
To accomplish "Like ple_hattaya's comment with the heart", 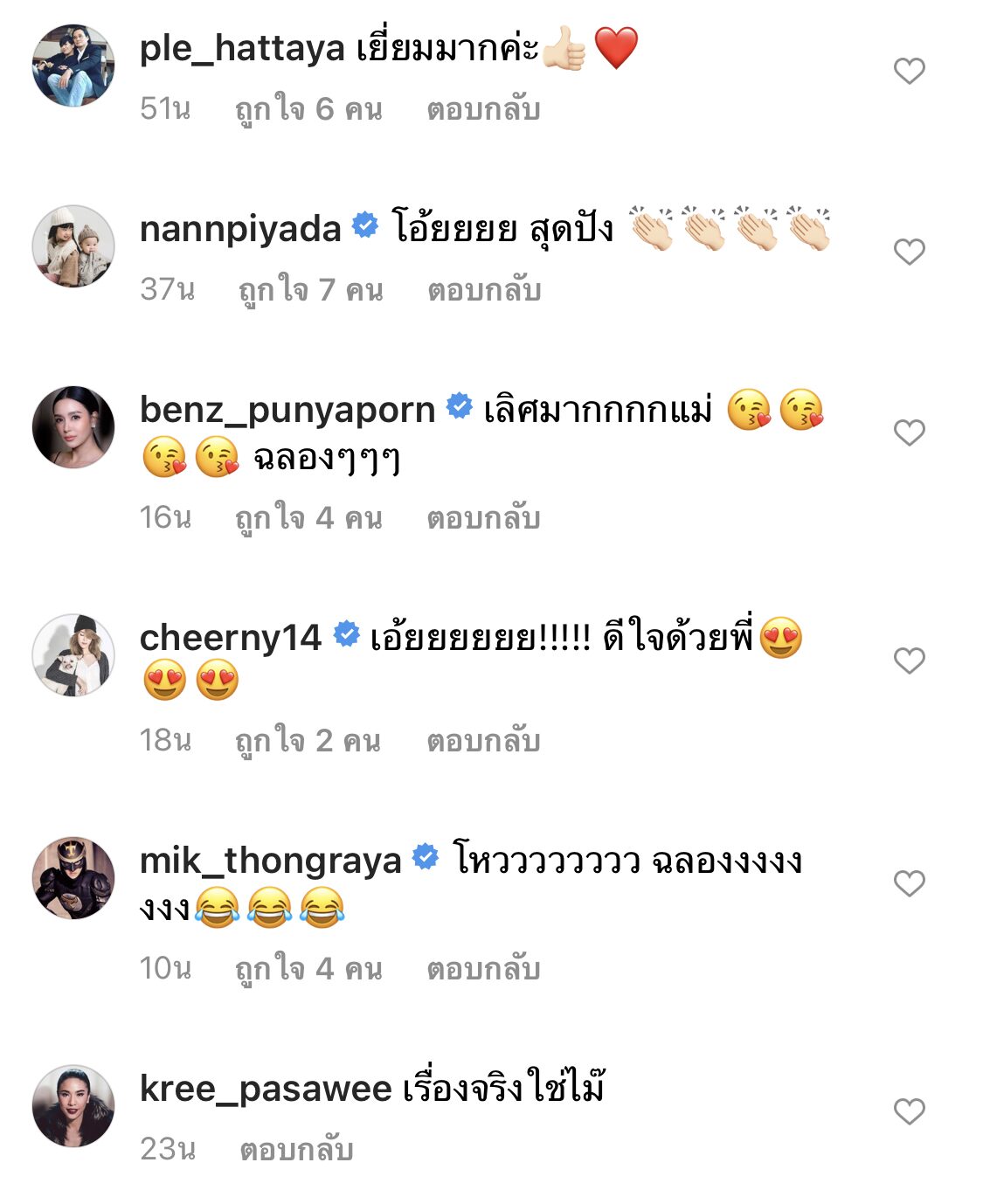I will point(909,71).
